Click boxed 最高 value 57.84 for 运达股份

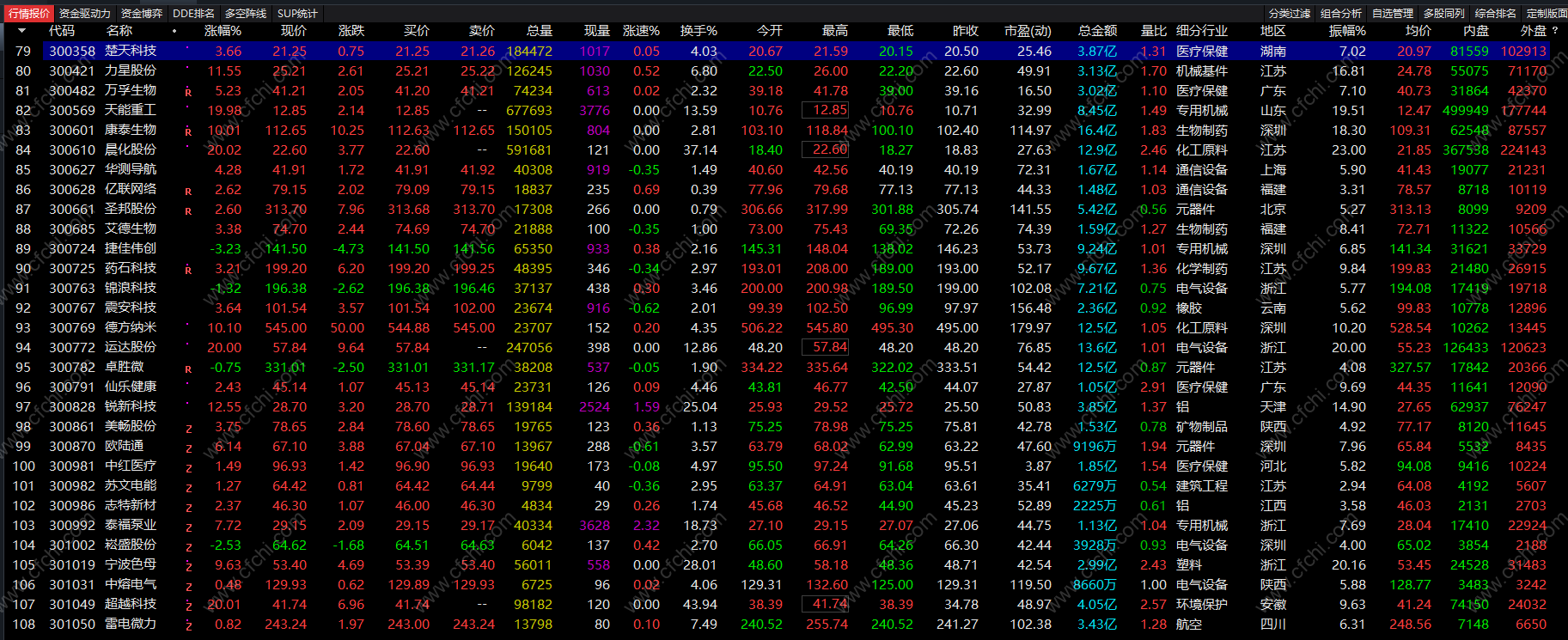[826, 347]
